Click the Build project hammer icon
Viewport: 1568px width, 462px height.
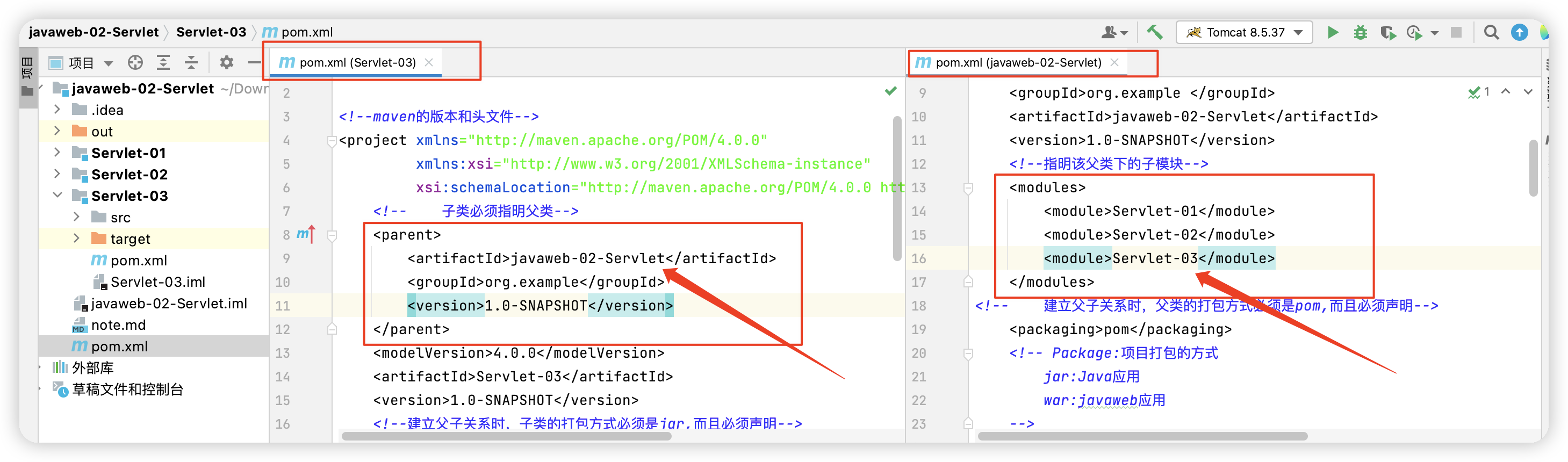(1154, 32)
